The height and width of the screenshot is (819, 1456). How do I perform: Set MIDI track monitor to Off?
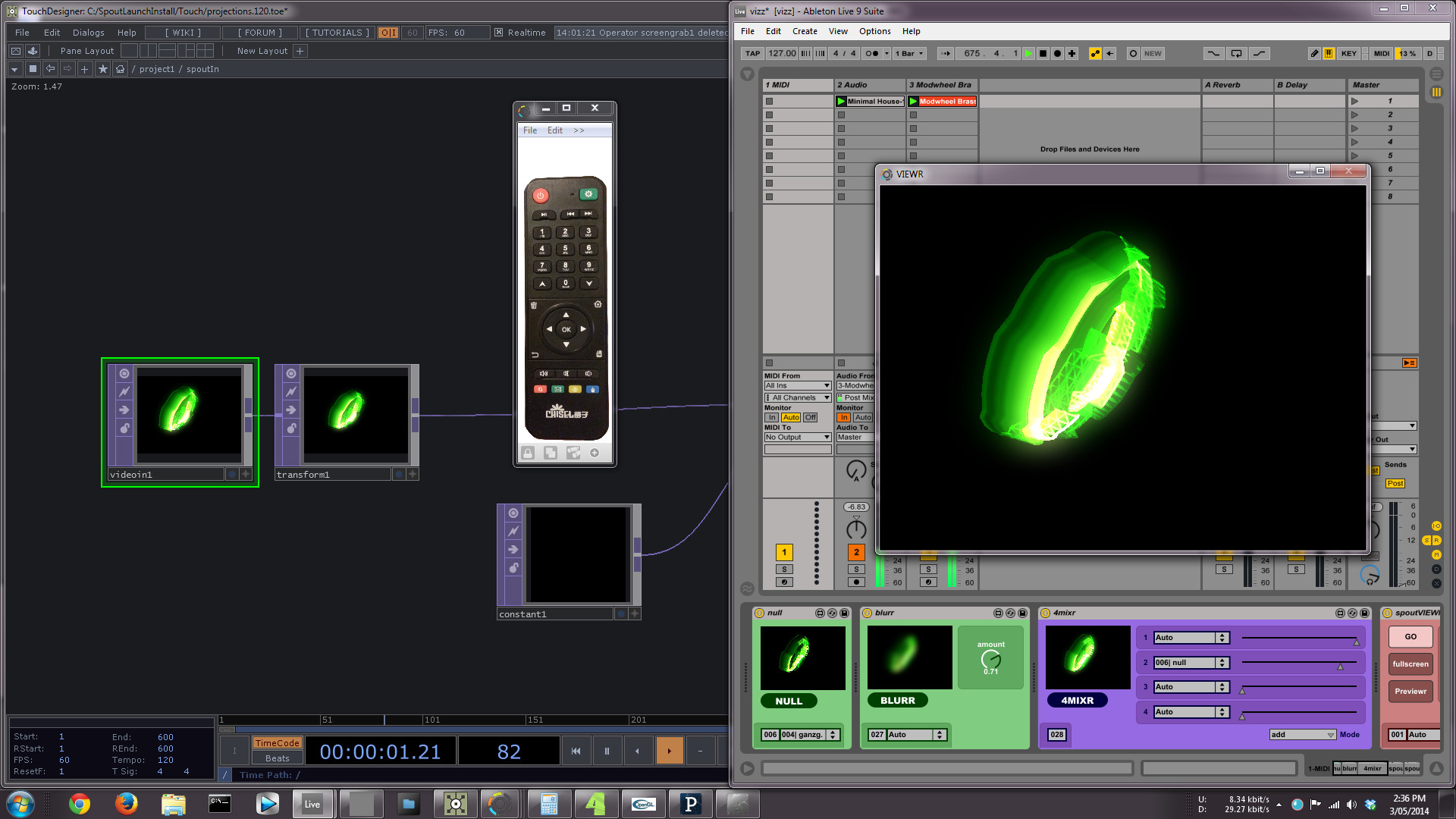click(x=811, y=418)
